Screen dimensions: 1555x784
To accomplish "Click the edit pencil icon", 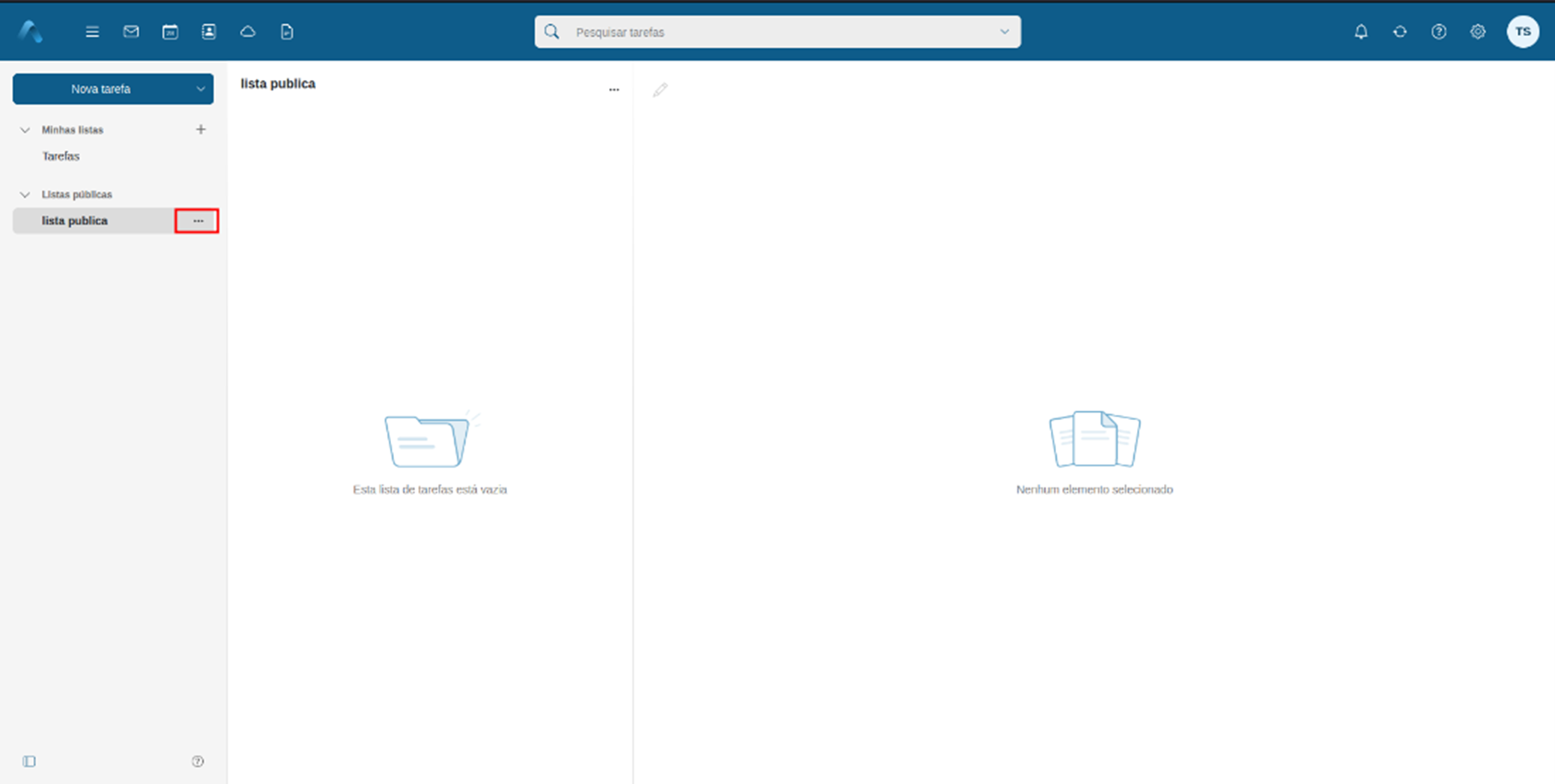I will 660,90.
